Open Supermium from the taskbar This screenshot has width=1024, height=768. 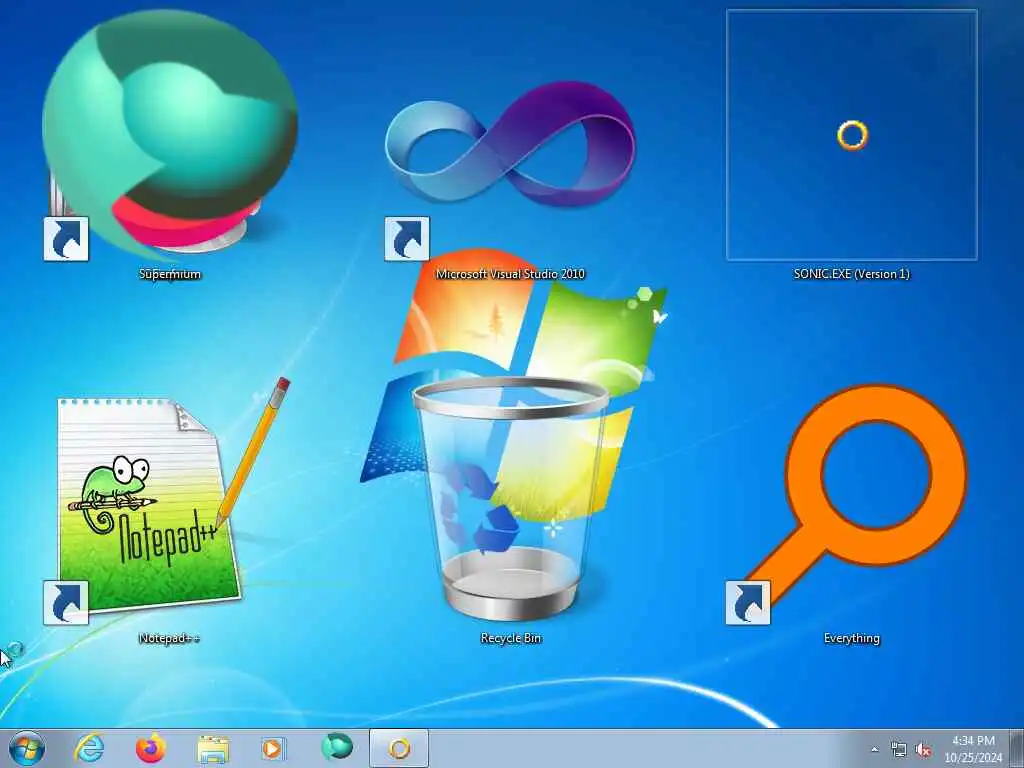(x=336, y=747)
